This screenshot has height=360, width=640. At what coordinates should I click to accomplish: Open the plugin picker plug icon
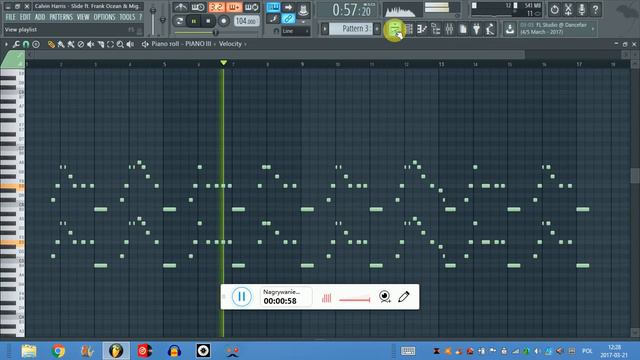pyautogui.click(x=476, y=29)
